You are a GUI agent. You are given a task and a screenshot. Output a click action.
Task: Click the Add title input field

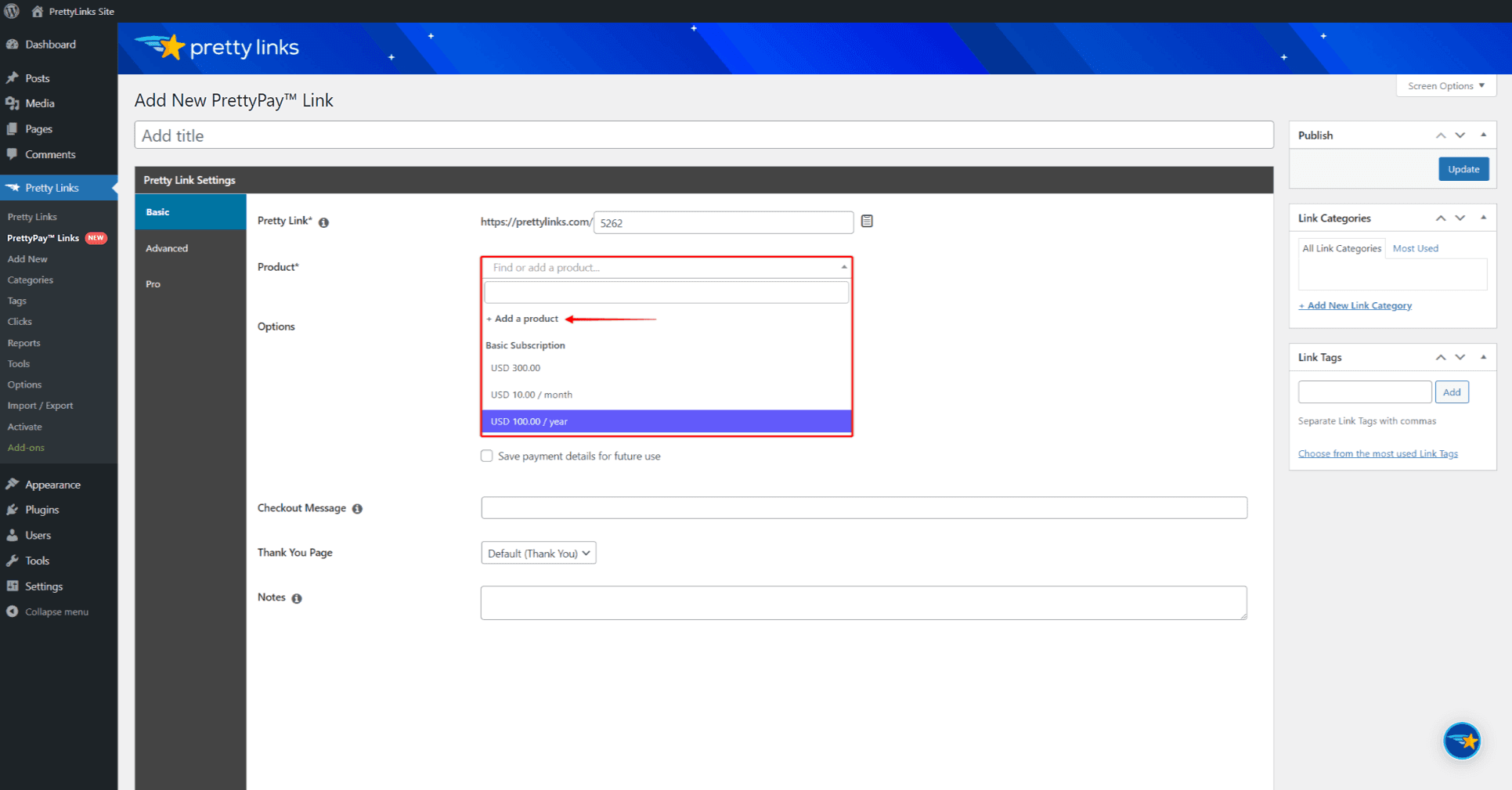pyautogui.click(x=703, y=135)
